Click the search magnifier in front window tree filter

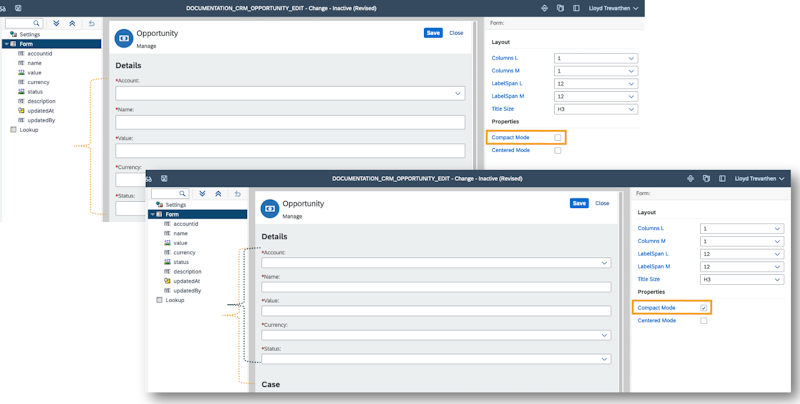[182, 193]
